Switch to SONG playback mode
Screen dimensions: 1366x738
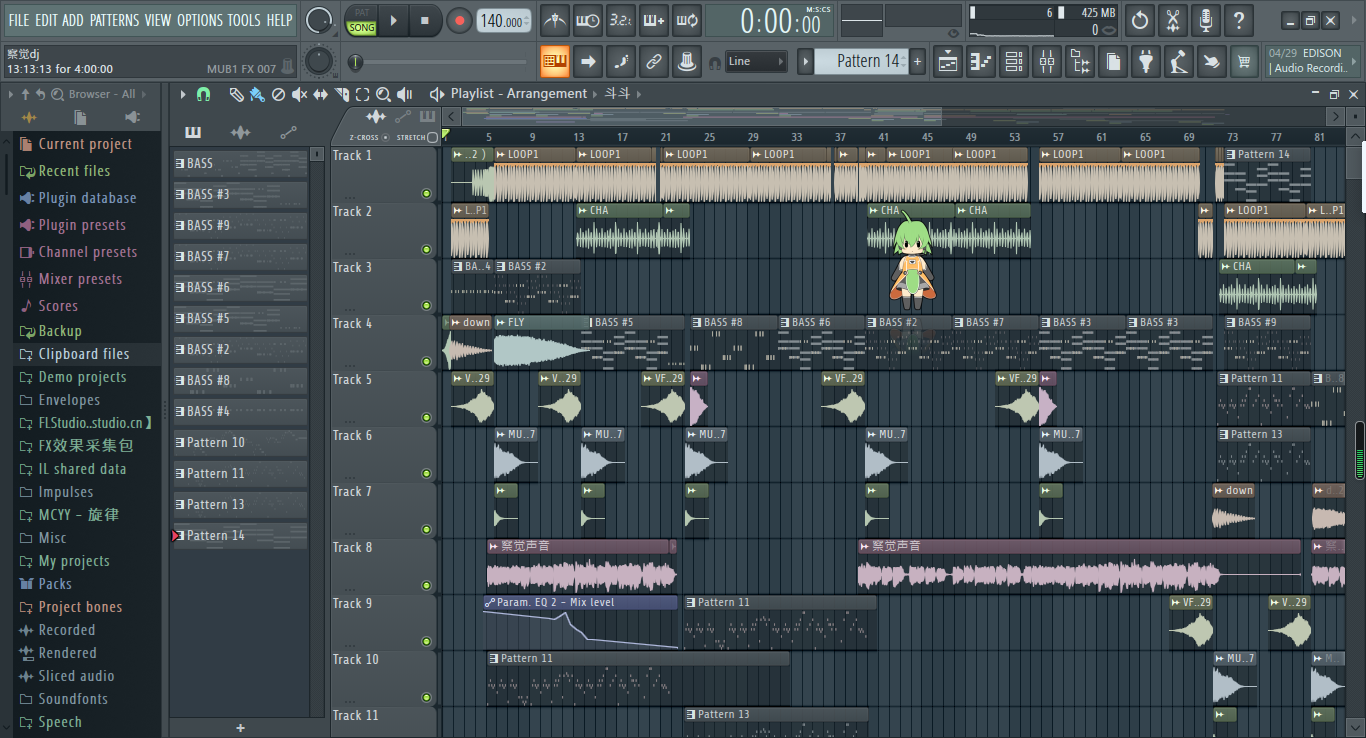point(361,27)
